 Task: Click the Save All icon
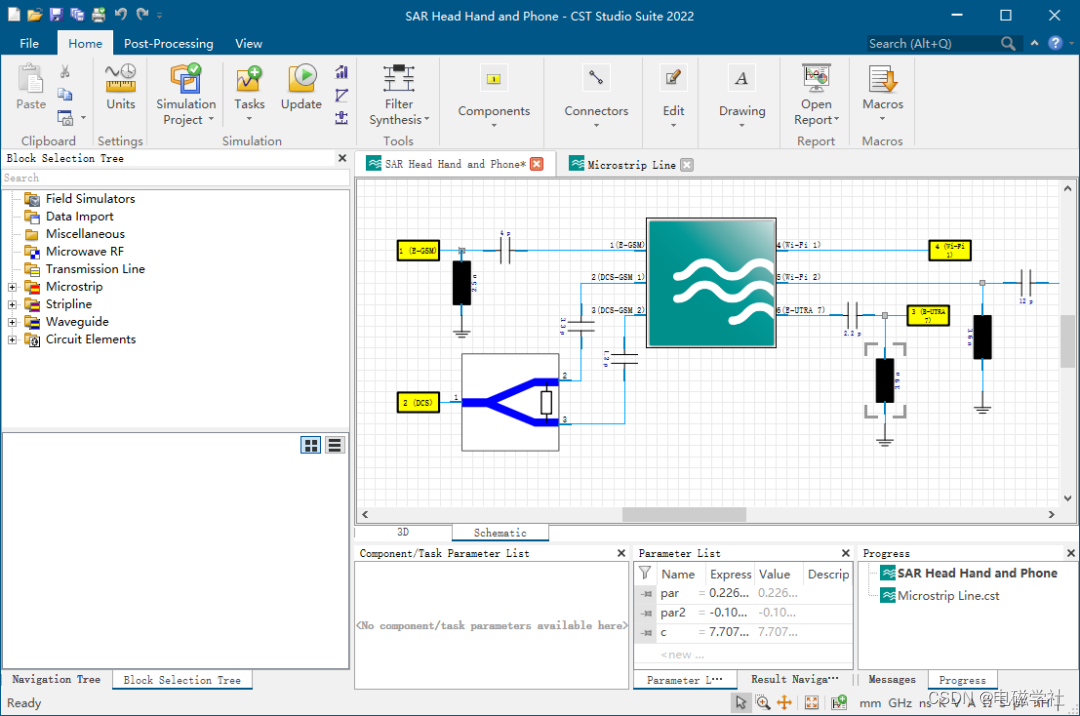pyautogui.click(x=76, y=14)
